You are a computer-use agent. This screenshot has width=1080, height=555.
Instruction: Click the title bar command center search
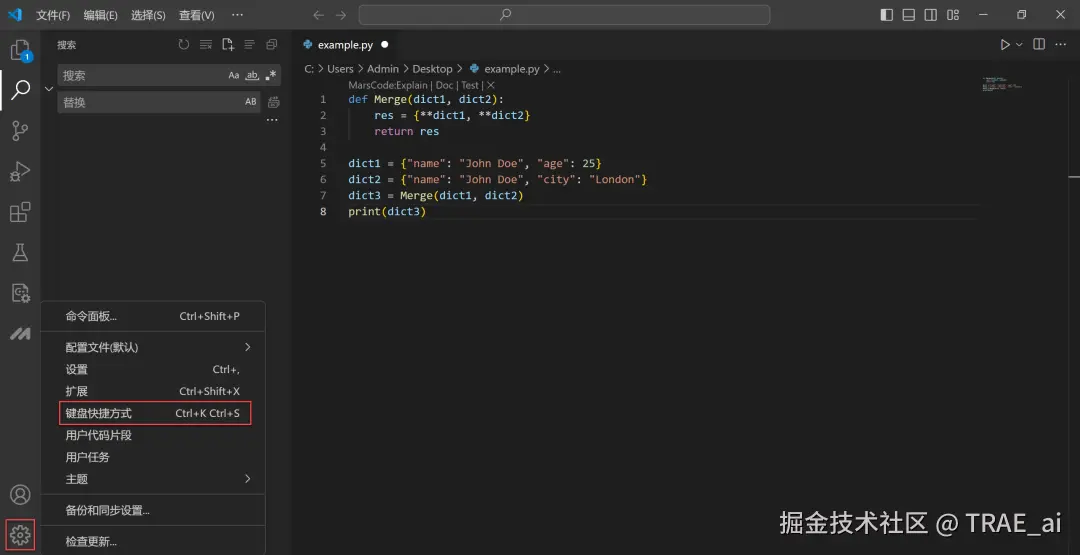pyautogui.click(x=564, y=15)
